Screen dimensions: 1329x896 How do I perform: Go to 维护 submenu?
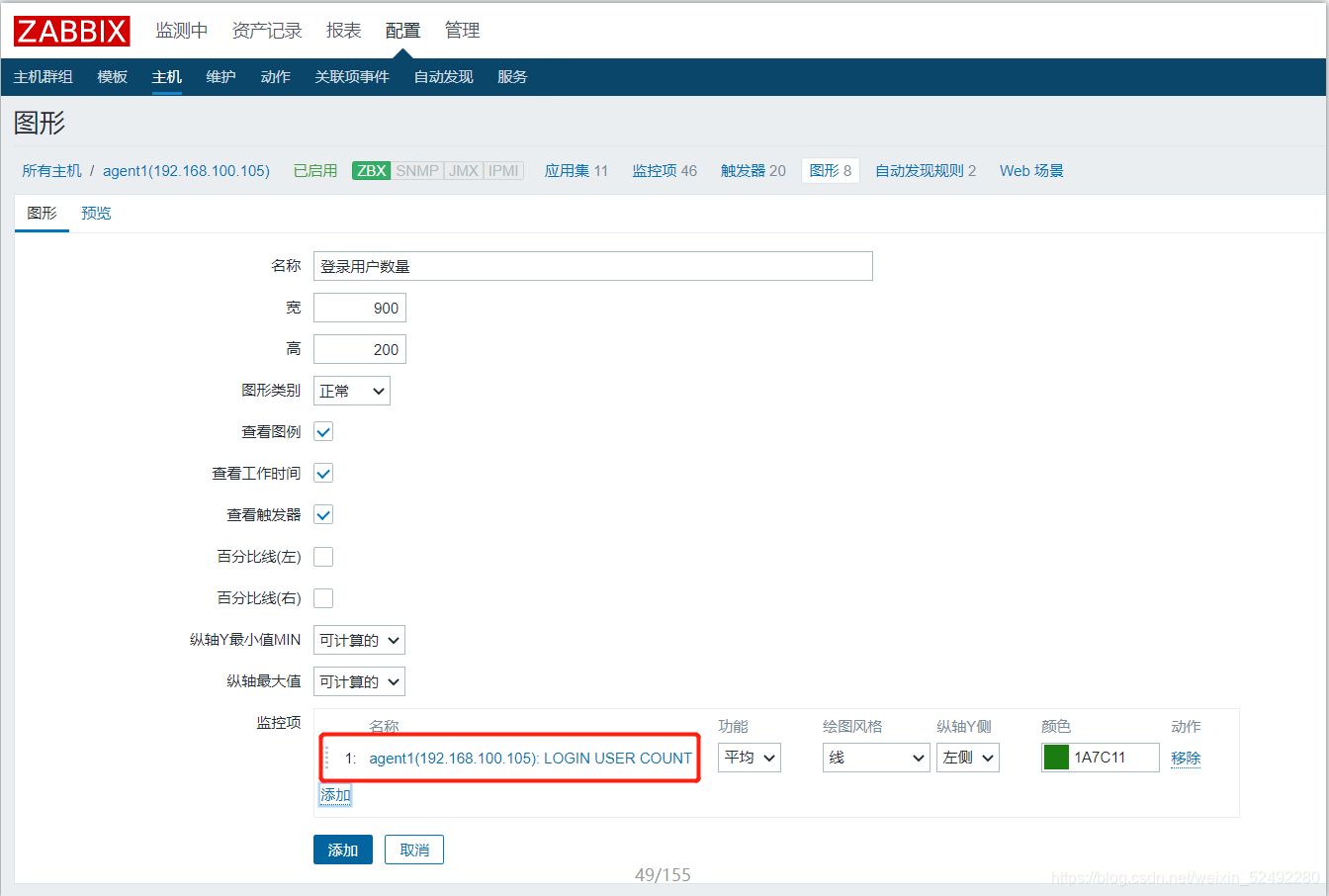(x=221, y=77)
